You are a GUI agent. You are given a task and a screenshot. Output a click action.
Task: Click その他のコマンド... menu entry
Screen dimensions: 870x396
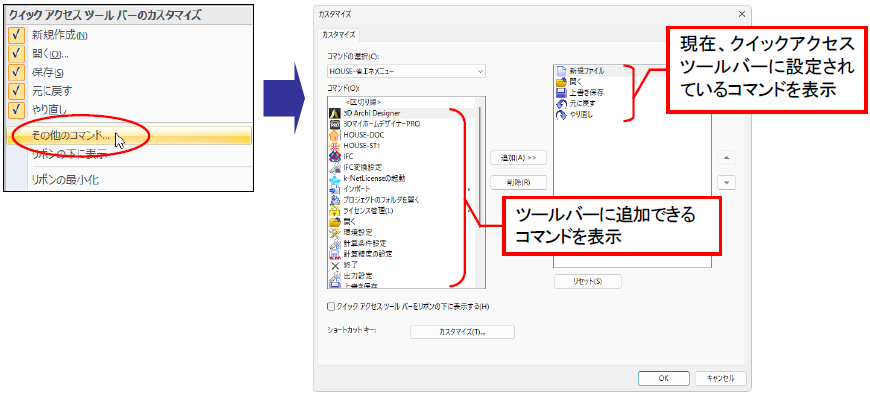point(128,136)
